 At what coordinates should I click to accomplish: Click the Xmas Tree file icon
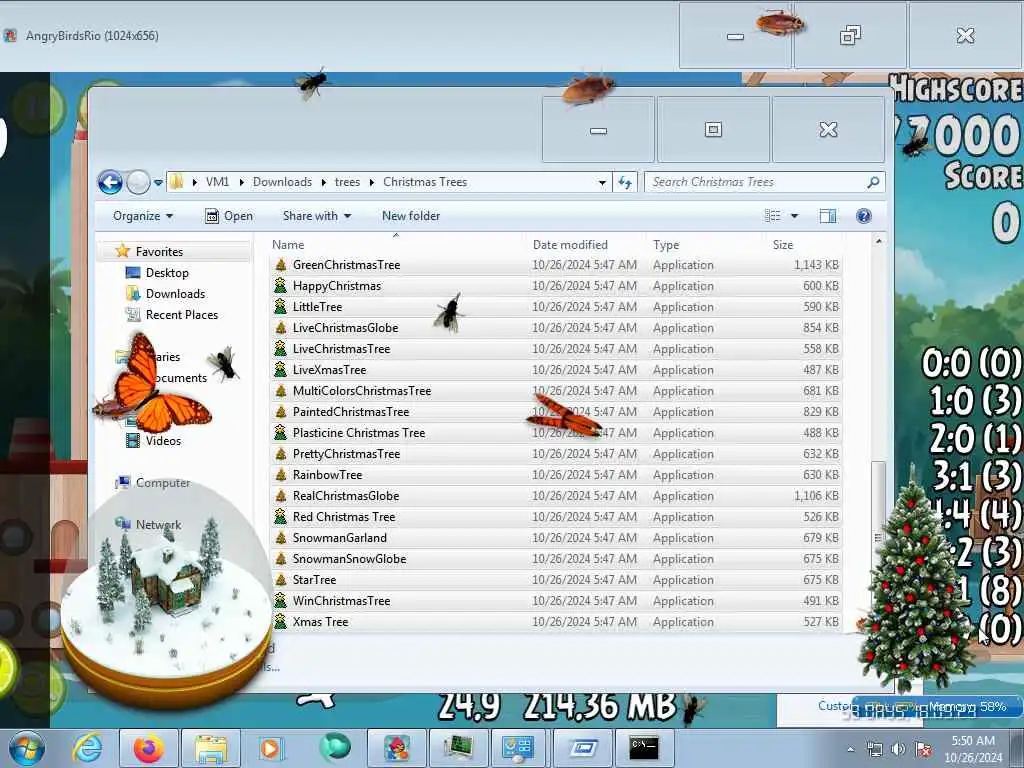coord(281,621)
